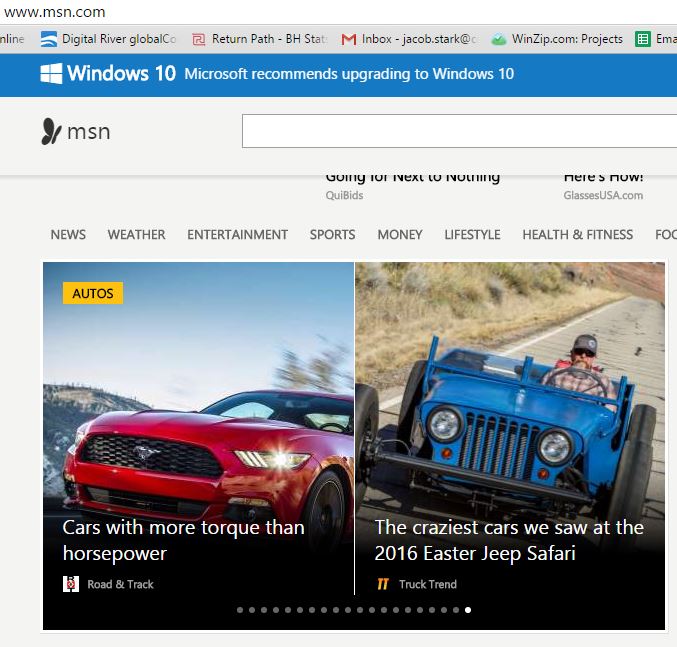Image resolution: width=677 pixels, height=647 pixels.
Task: Select the last highlighted carousel dot
Action: pos(468,610)
